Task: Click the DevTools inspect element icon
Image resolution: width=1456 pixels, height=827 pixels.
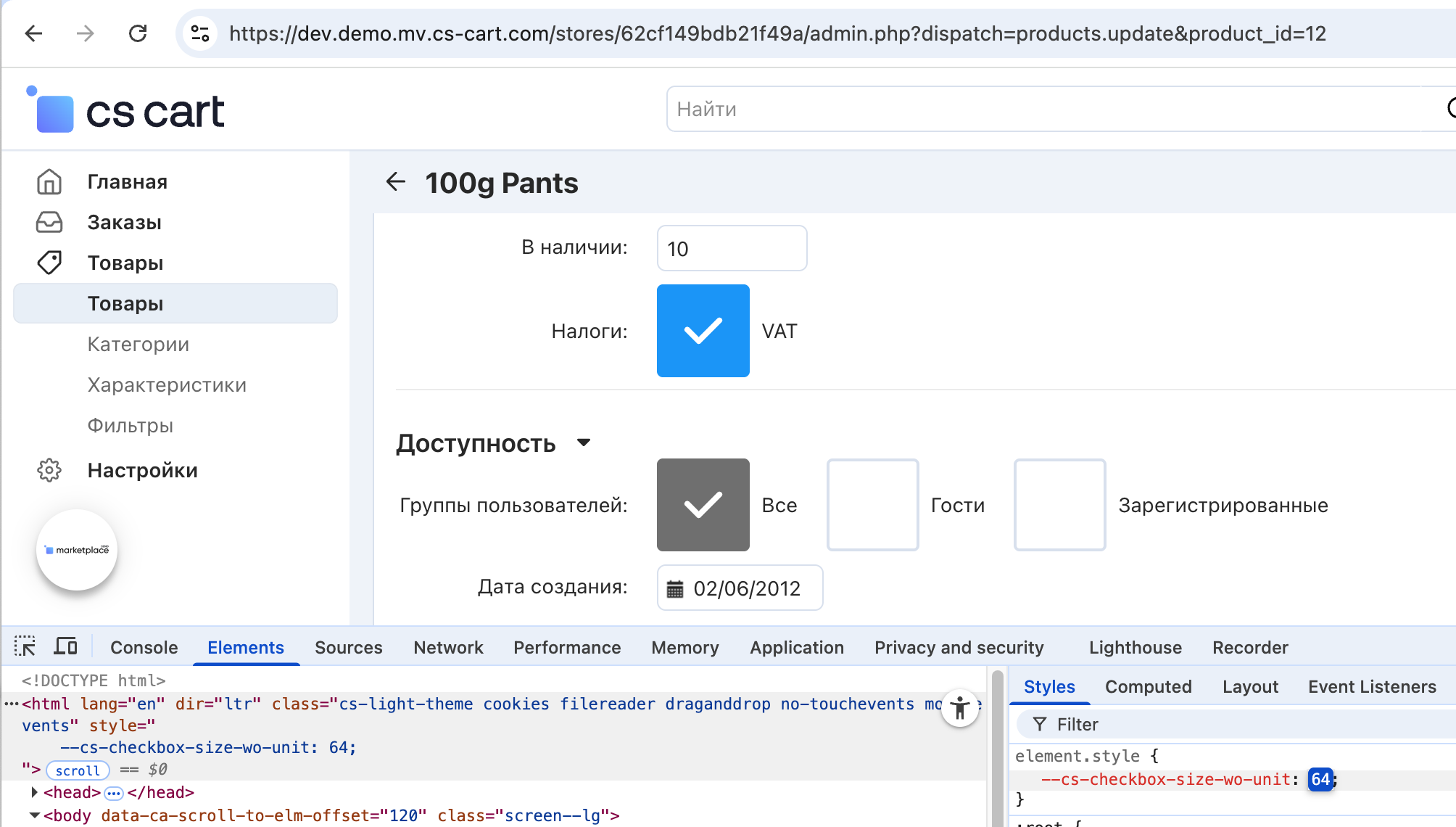Action: (x=25, y=646)
